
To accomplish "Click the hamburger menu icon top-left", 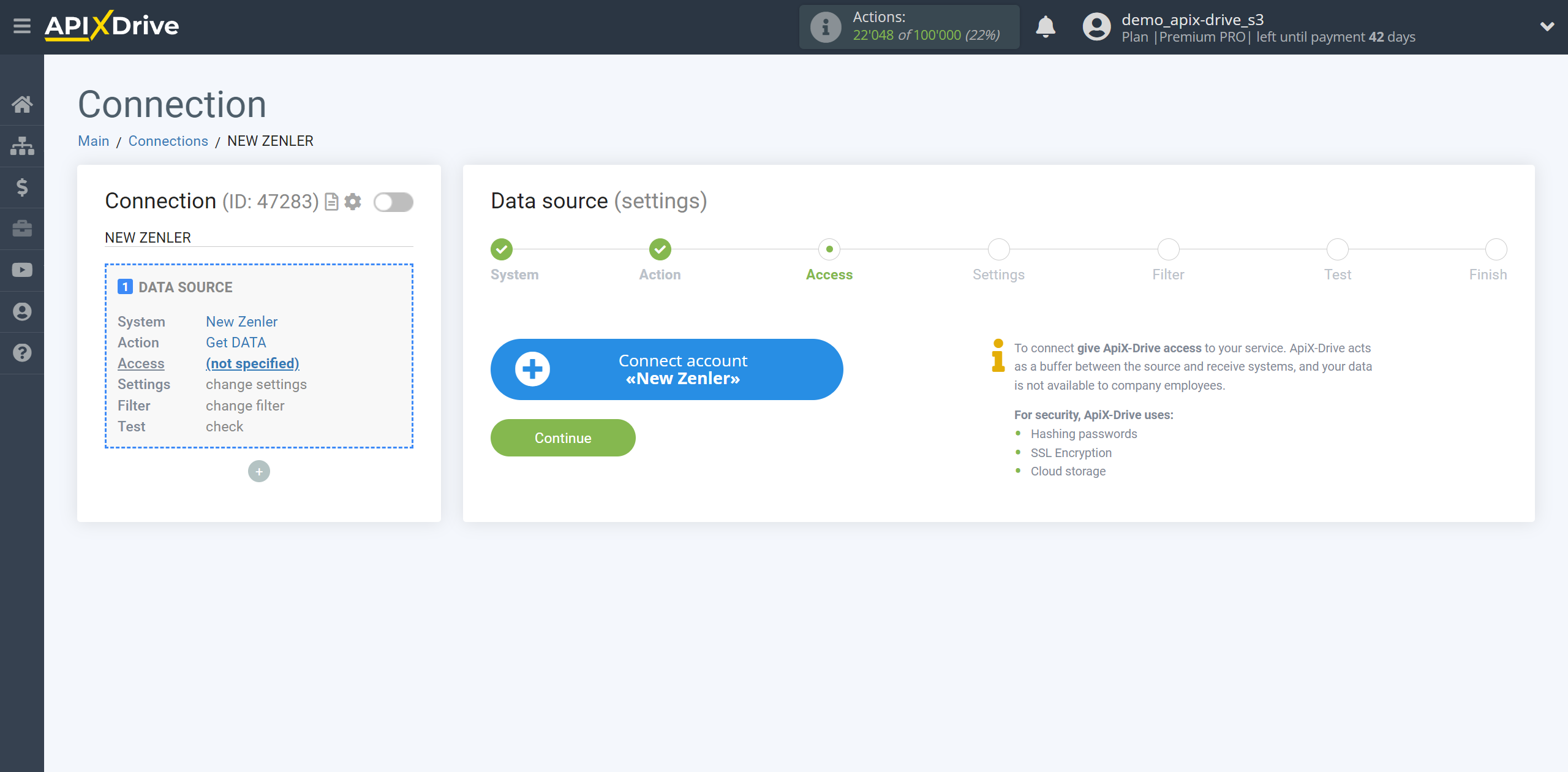I will (22, 26).
